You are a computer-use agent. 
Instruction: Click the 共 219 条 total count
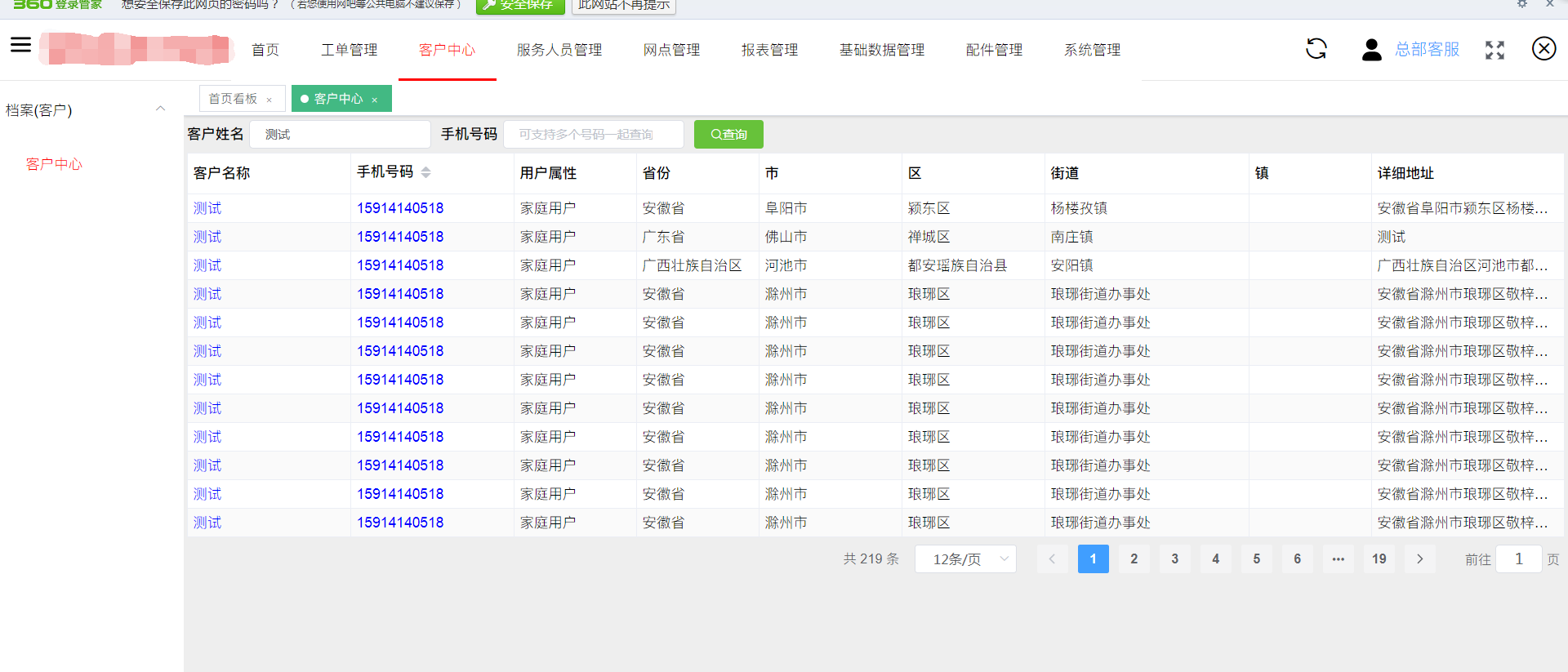pyautogui.click(x=871, y=559)
